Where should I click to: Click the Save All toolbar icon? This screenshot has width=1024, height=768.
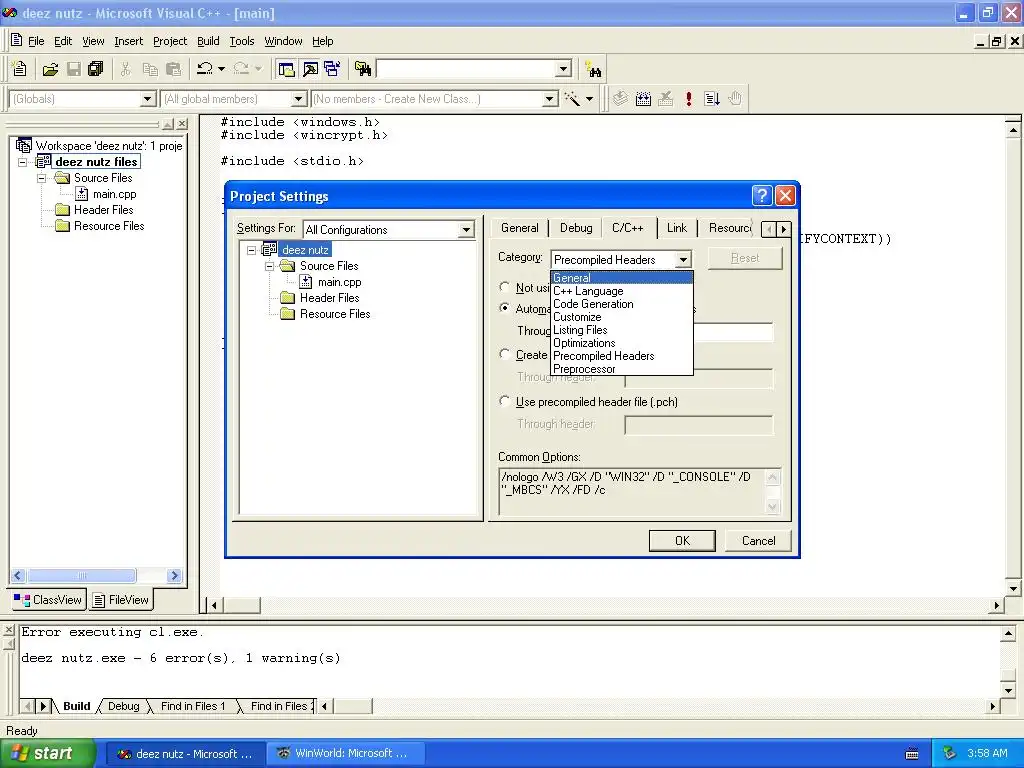[x=96, y=69]
